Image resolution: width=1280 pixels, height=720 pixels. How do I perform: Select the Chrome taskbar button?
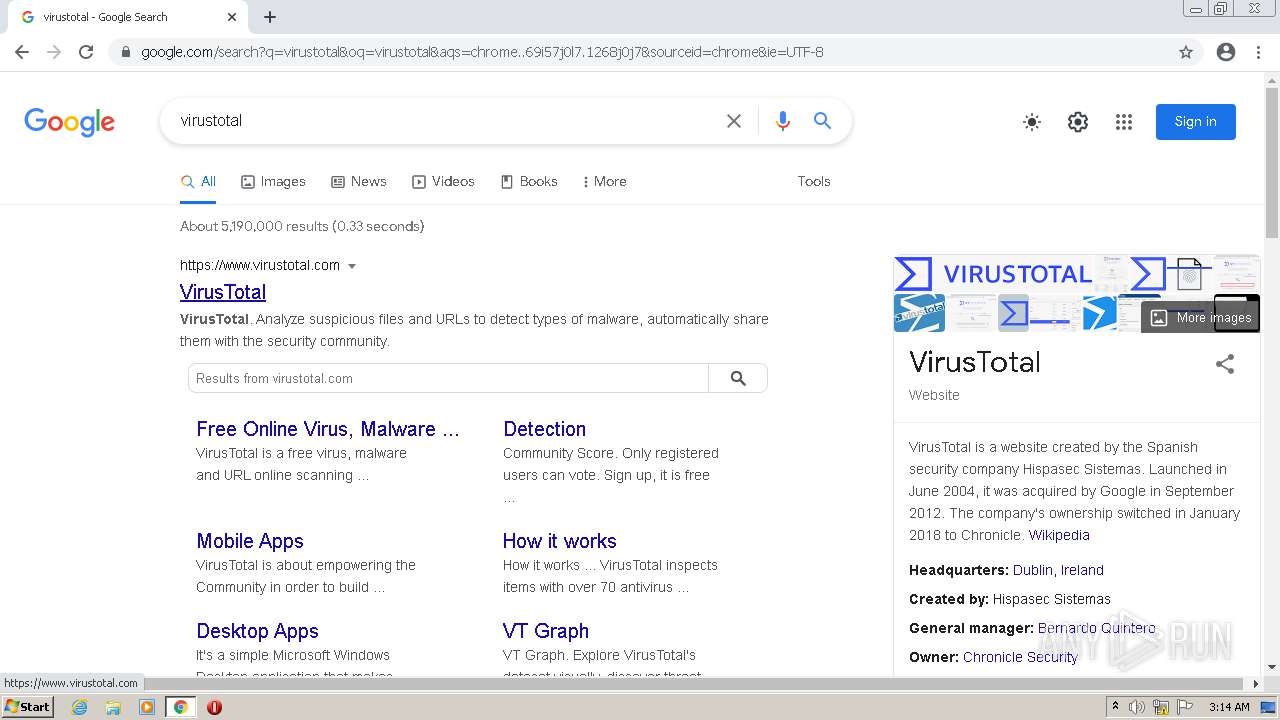(180, 707)
